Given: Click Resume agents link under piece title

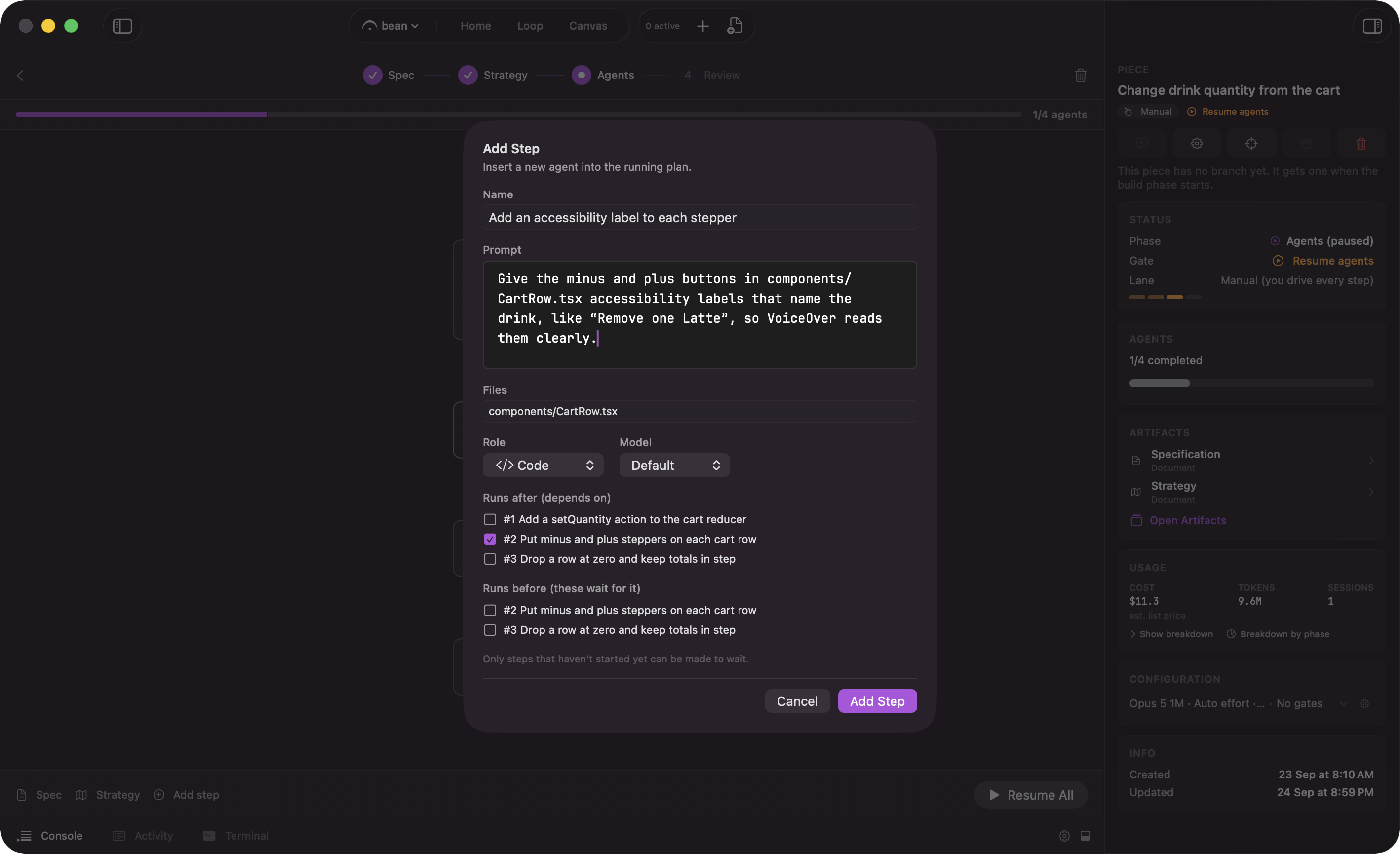Looking at the screenshot, I should (1228, 112).
